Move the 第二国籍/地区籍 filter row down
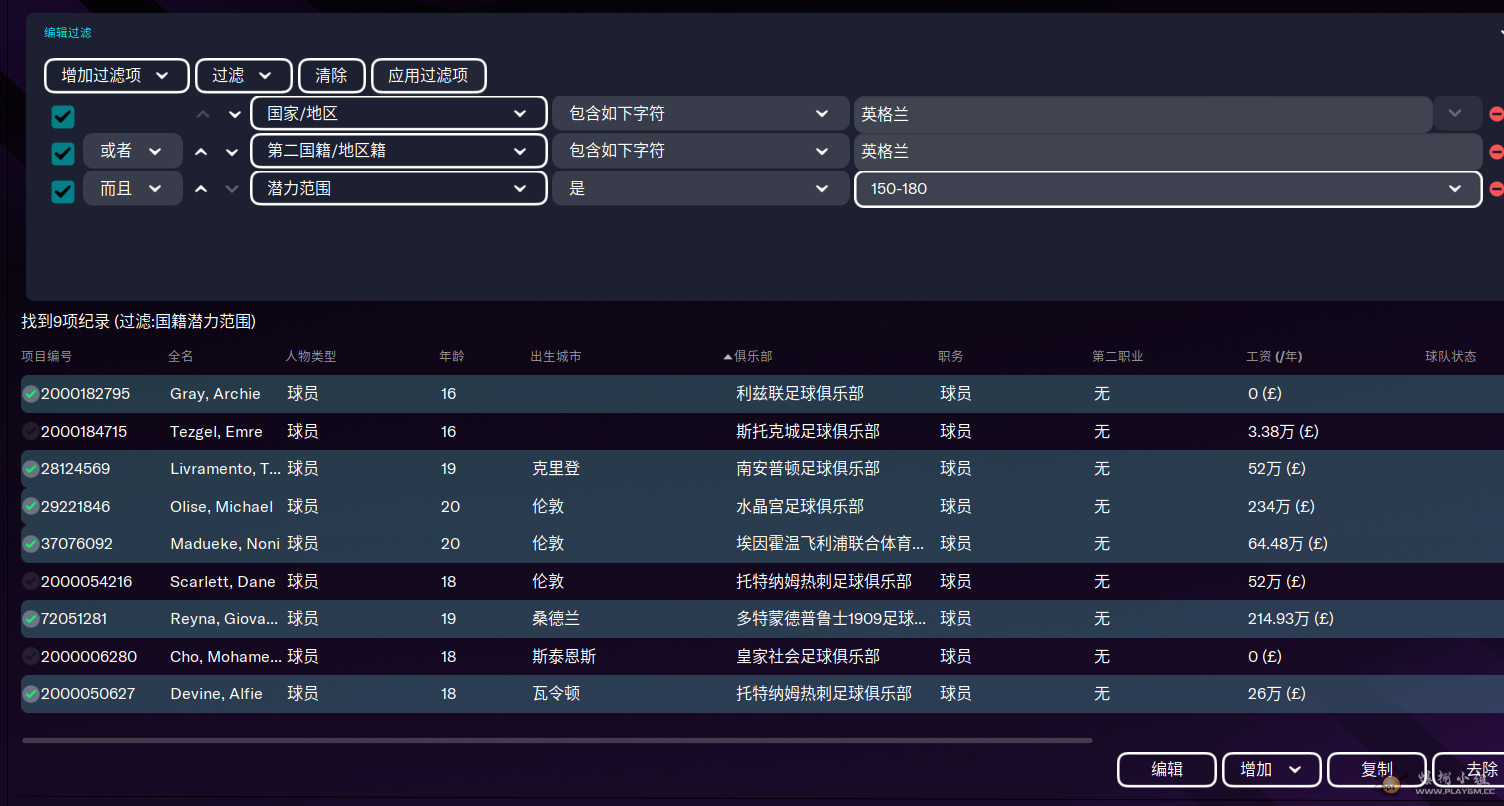The image size is (1504, 806). coord(233,152)
